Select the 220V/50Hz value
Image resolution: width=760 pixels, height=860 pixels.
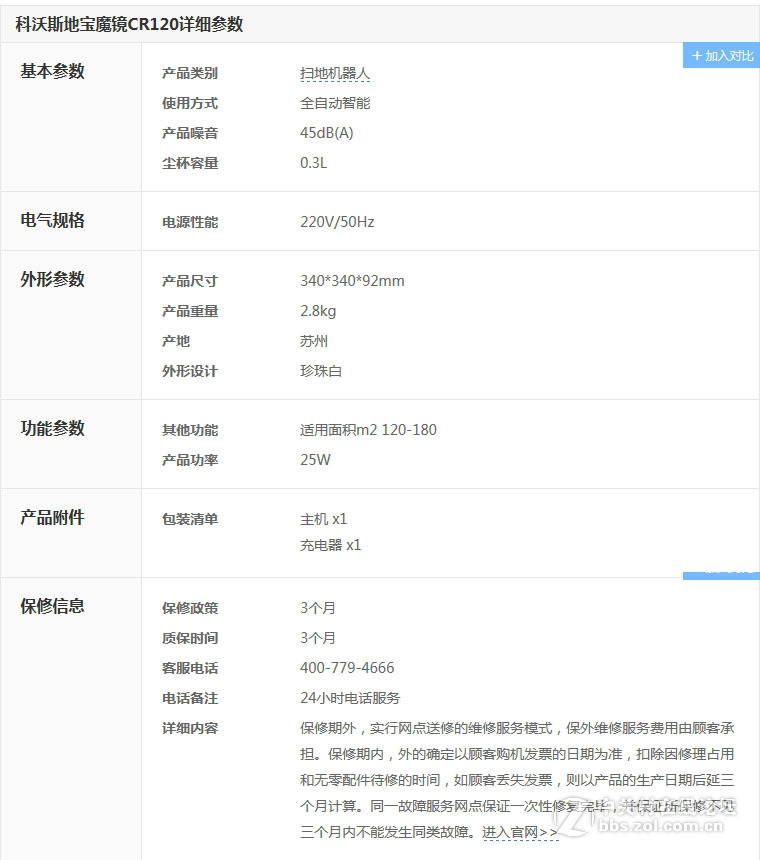point(337,222)
